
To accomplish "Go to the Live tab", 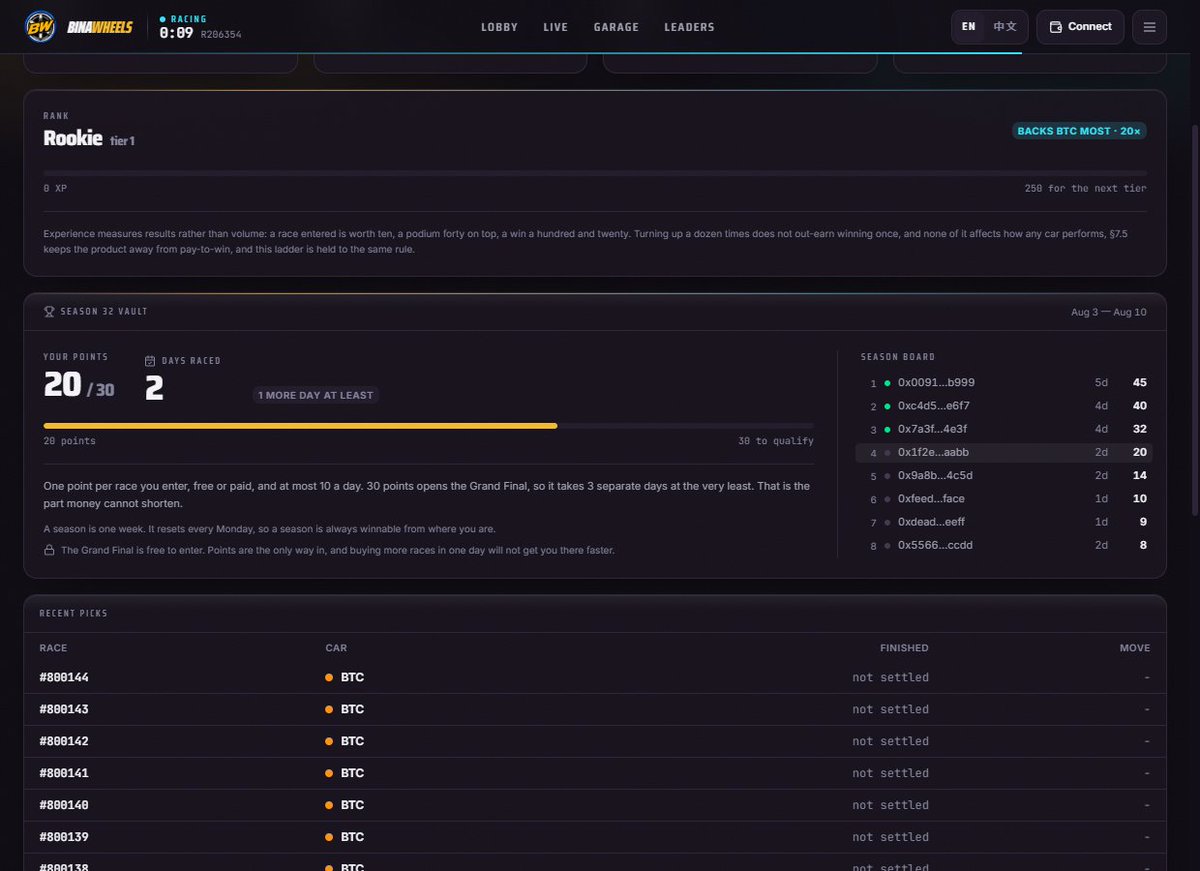I will click(x=555, y=27).
